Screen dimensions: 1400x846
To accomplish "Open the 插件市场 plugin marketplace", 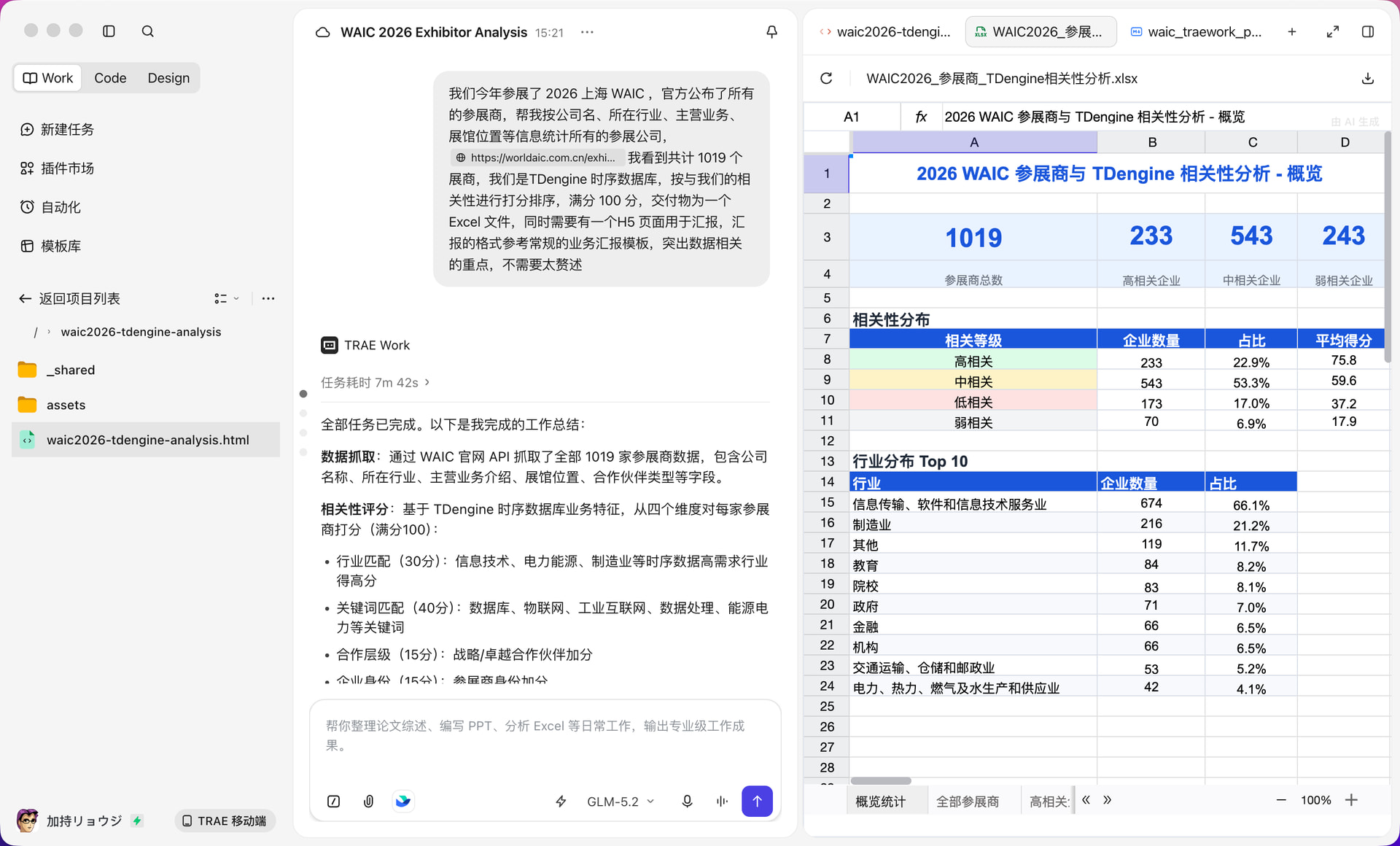I will (57, 168).
